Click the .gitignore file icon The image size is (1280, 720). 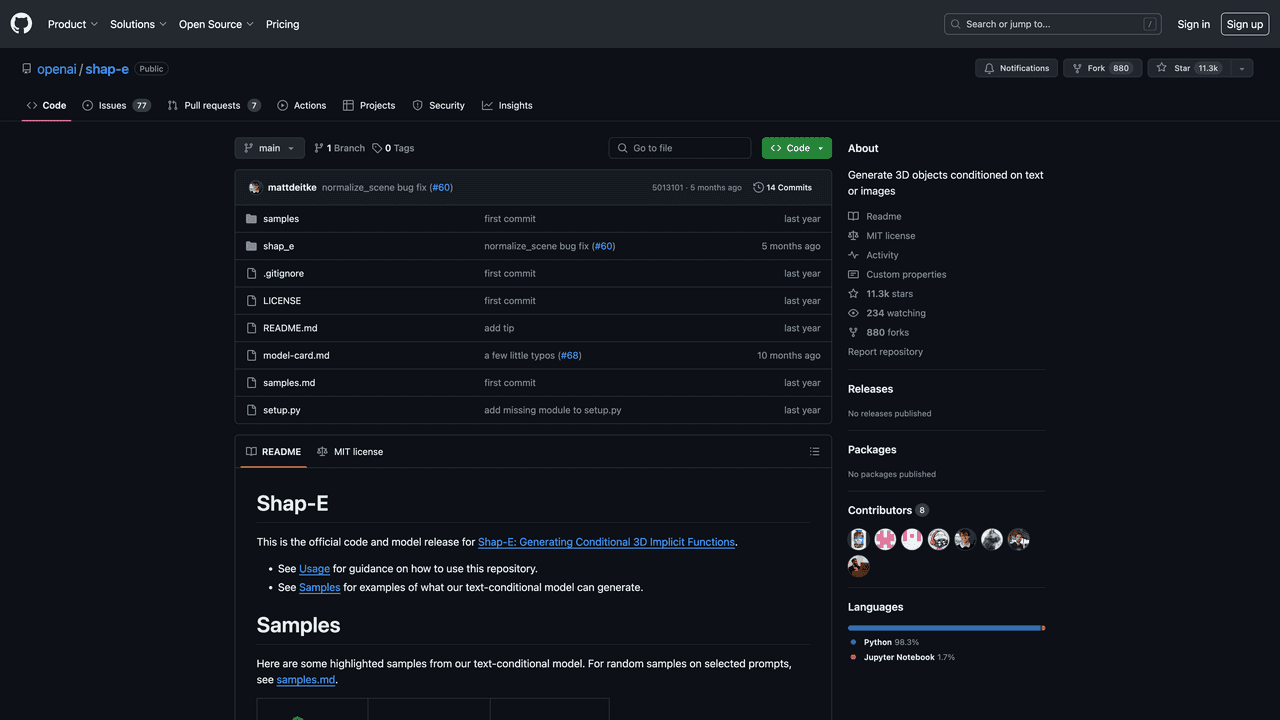click(x=252, y=273)
